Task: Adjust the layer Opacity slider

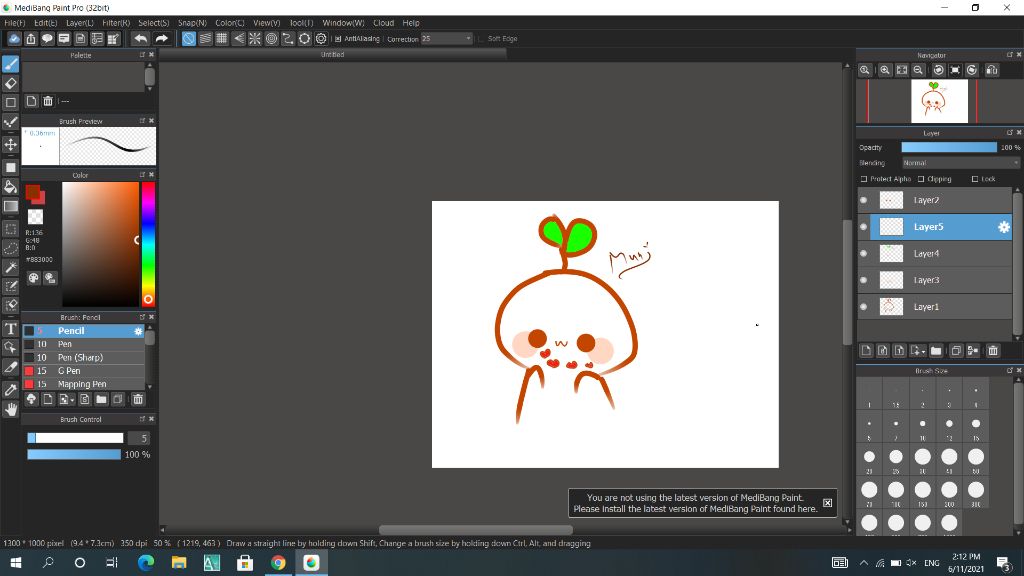Action: coord(949,148)
